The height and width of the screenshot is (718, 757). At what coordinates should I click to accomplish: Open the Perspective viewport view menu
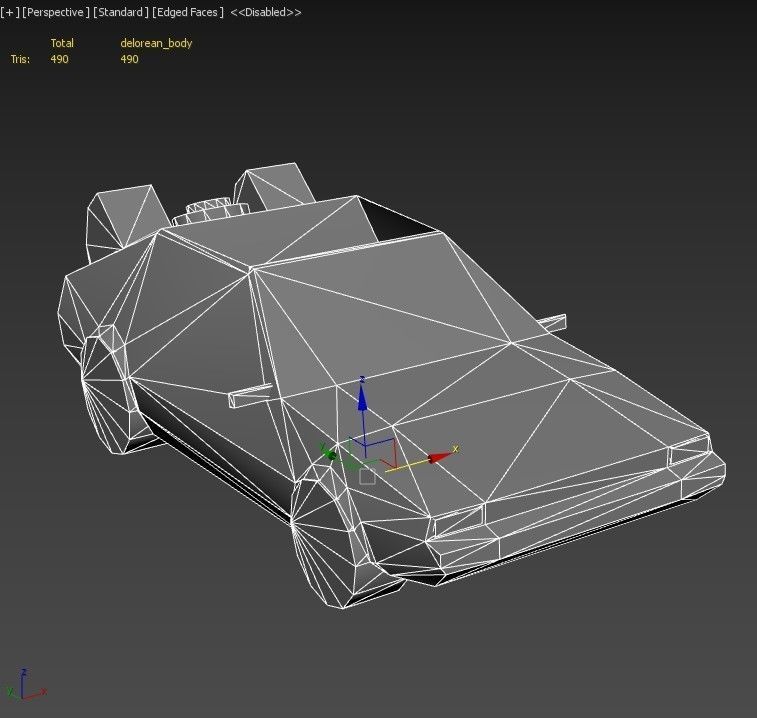[56, 12]
